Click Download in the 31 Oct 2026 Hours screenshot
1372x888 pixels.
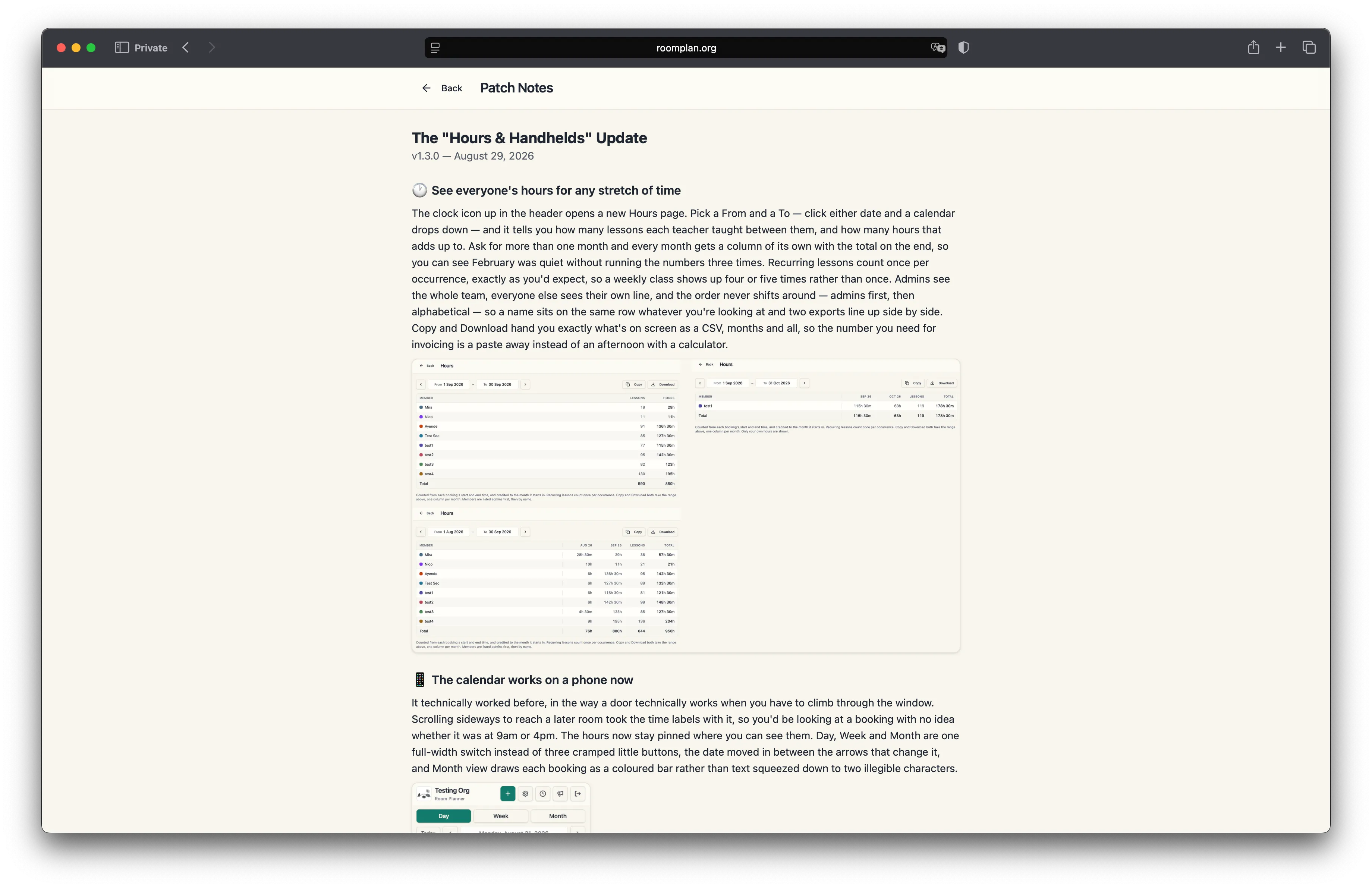click(x=941, y=383)
